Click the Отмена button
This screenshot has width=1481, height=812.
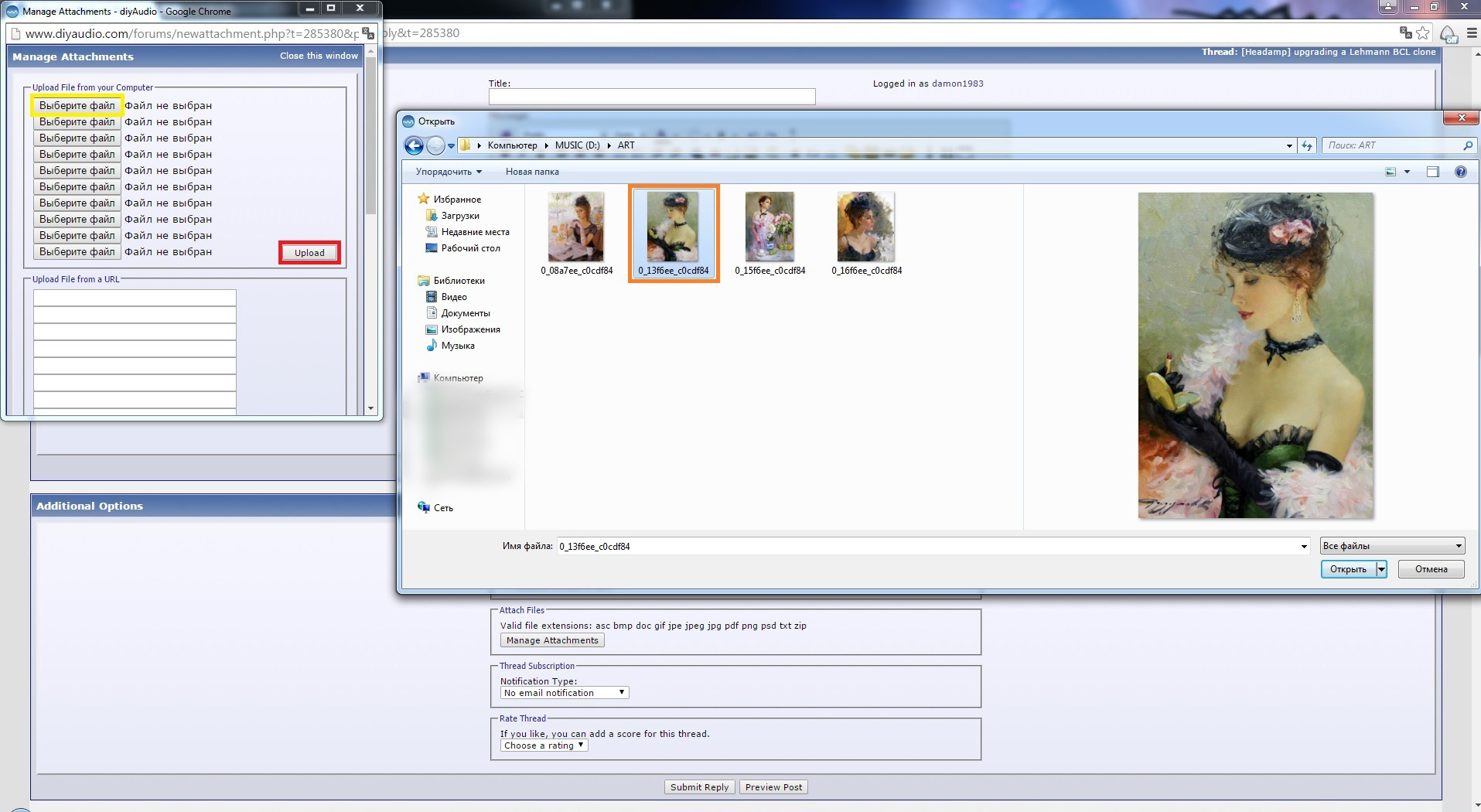tap(1431, 569)
